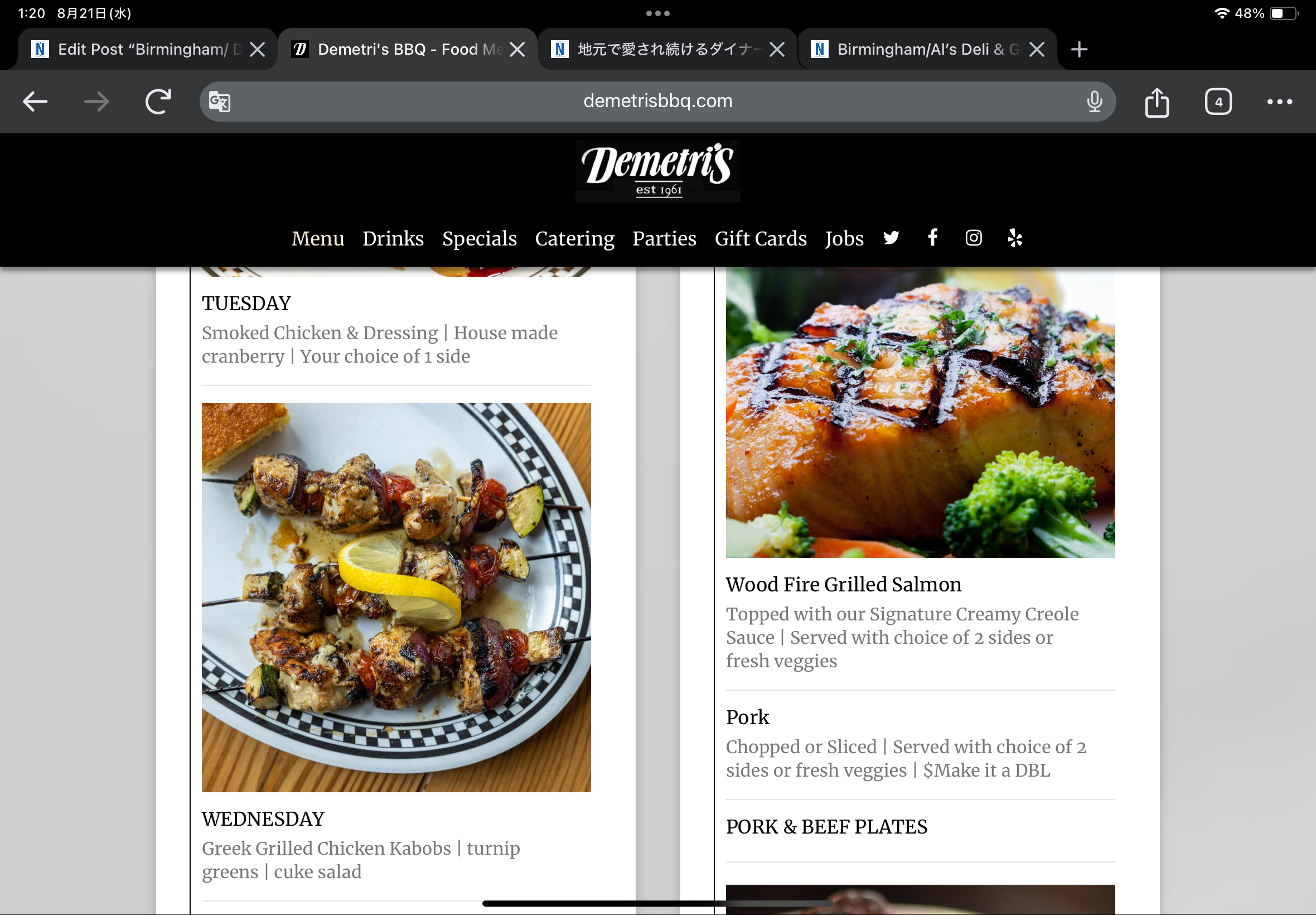Open the browser three-dot menu

(1279, 102)
